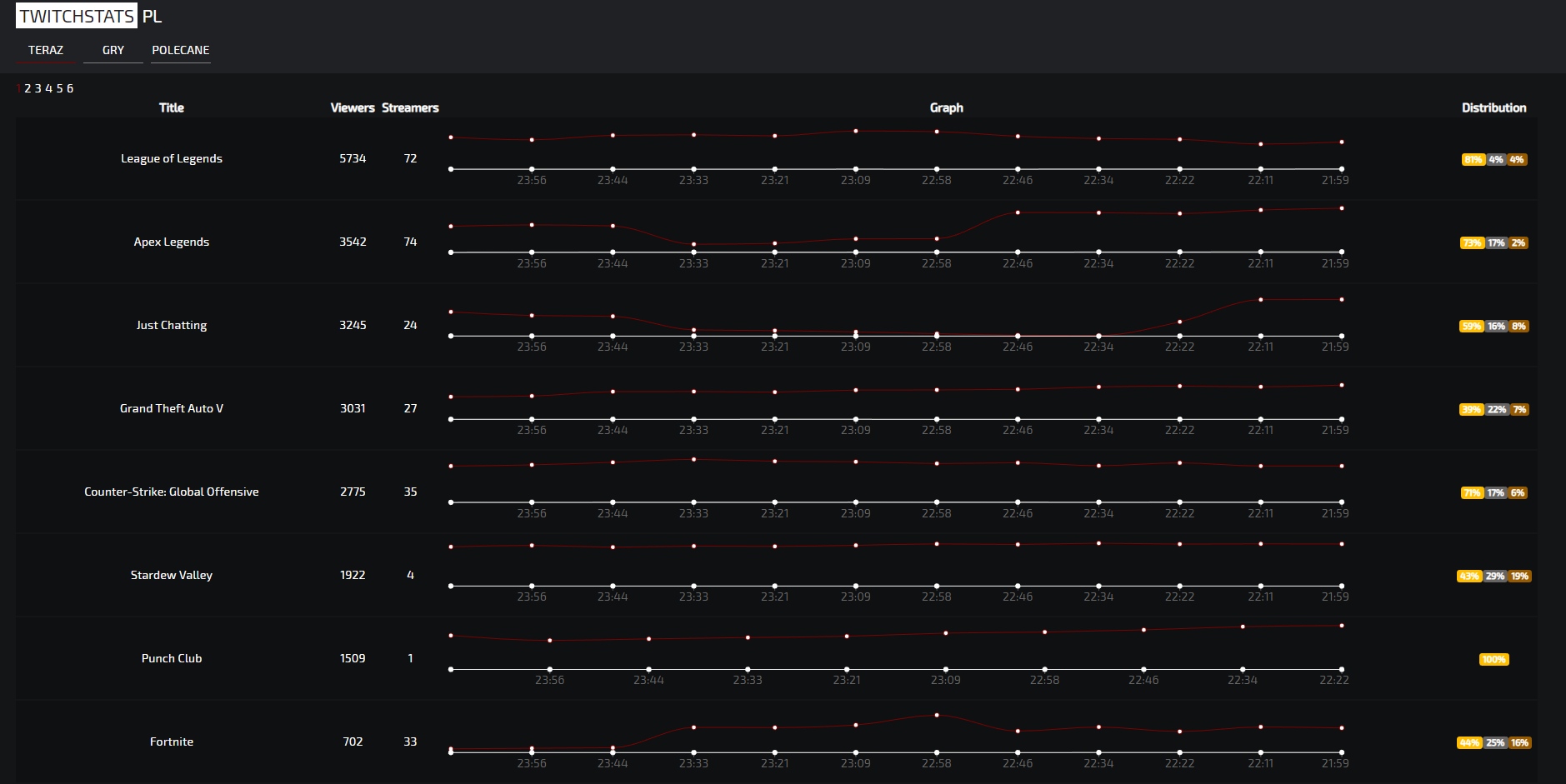Viewport: 1566px width, 784px height.
Task: Open the League of Legends title
Action: (x=172, y=158)
